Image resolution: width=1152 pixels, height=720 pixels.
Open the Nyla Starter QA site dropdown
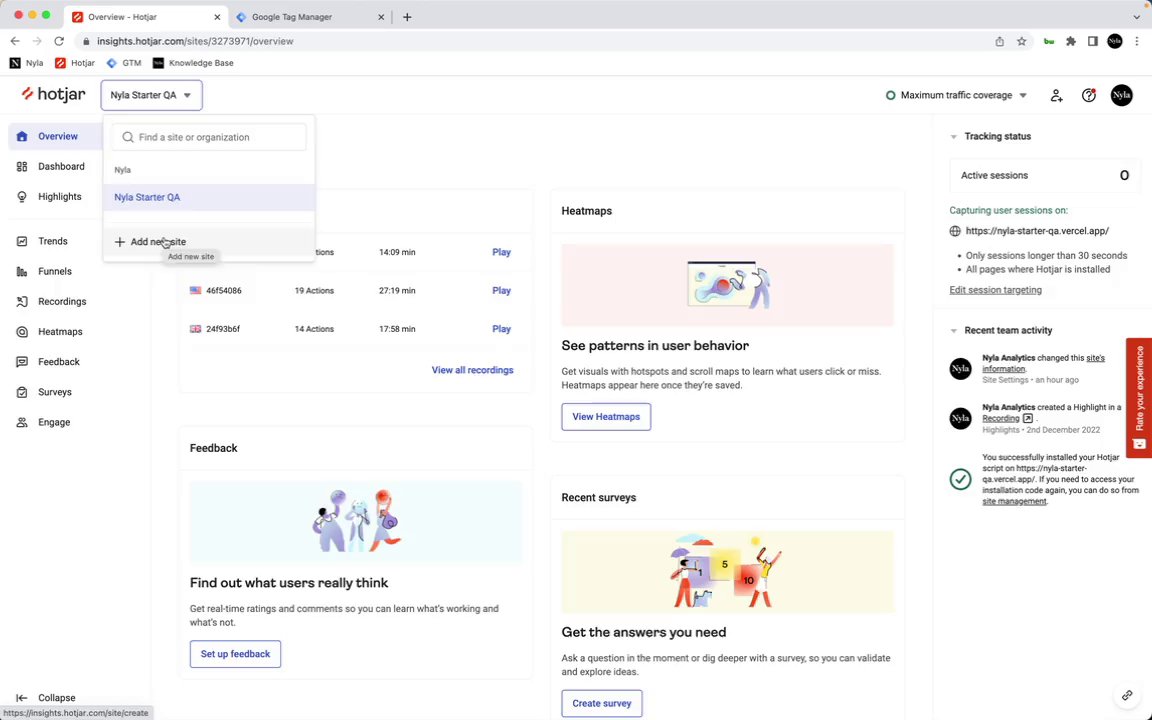tap(151, 95)
